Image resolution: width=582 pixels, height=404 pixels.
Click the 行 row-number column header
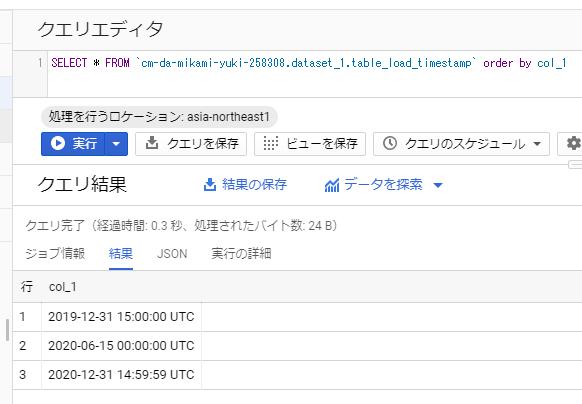coord(27,287)
